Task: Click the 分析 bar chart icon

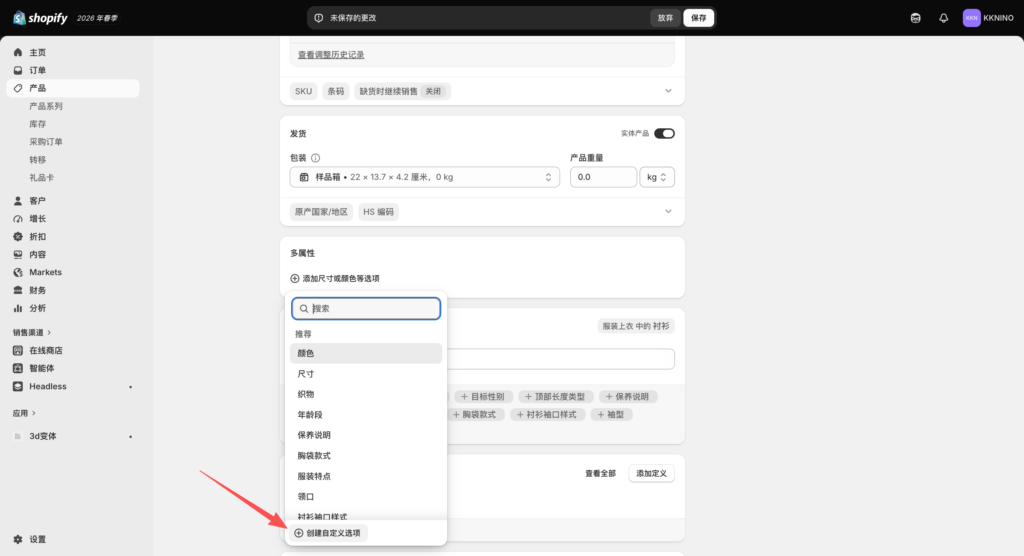Action: point(18,308)
